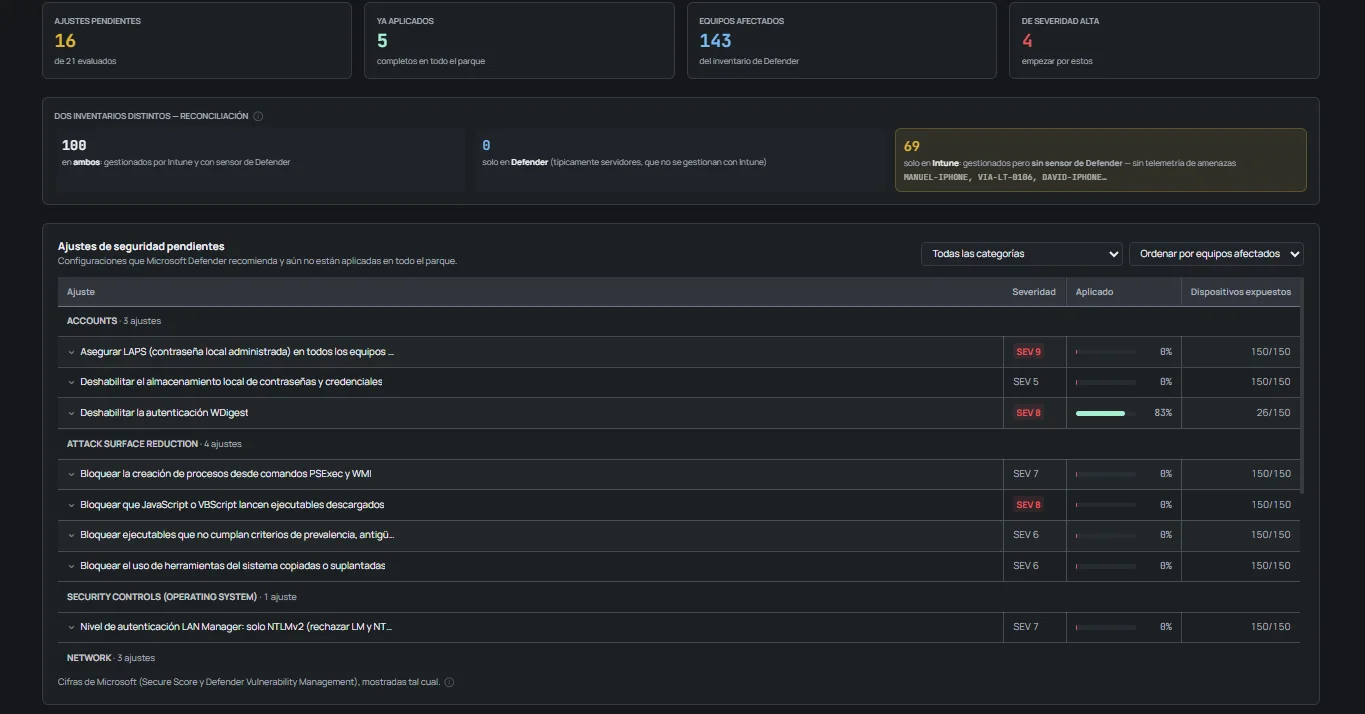The height and width of the screenshot is (714, 1365).
Task: Click SEV 7 on the PSExec y WMI row
Action: click(x=1026, y=474)
